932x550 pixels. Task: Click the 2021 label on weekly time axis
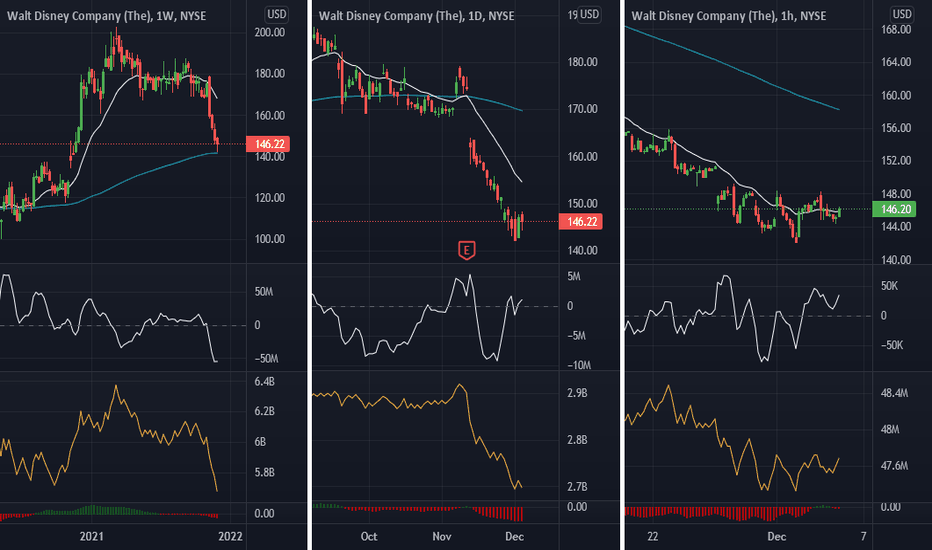click(92, 536)
